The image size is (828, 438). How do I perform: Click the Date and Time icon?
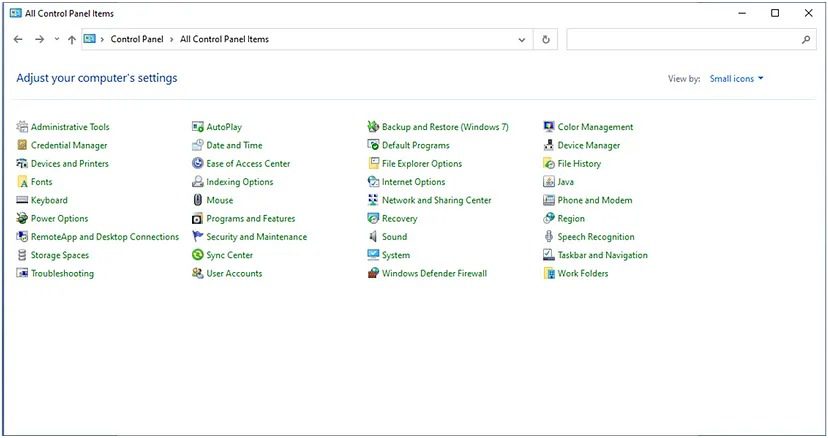197,145
